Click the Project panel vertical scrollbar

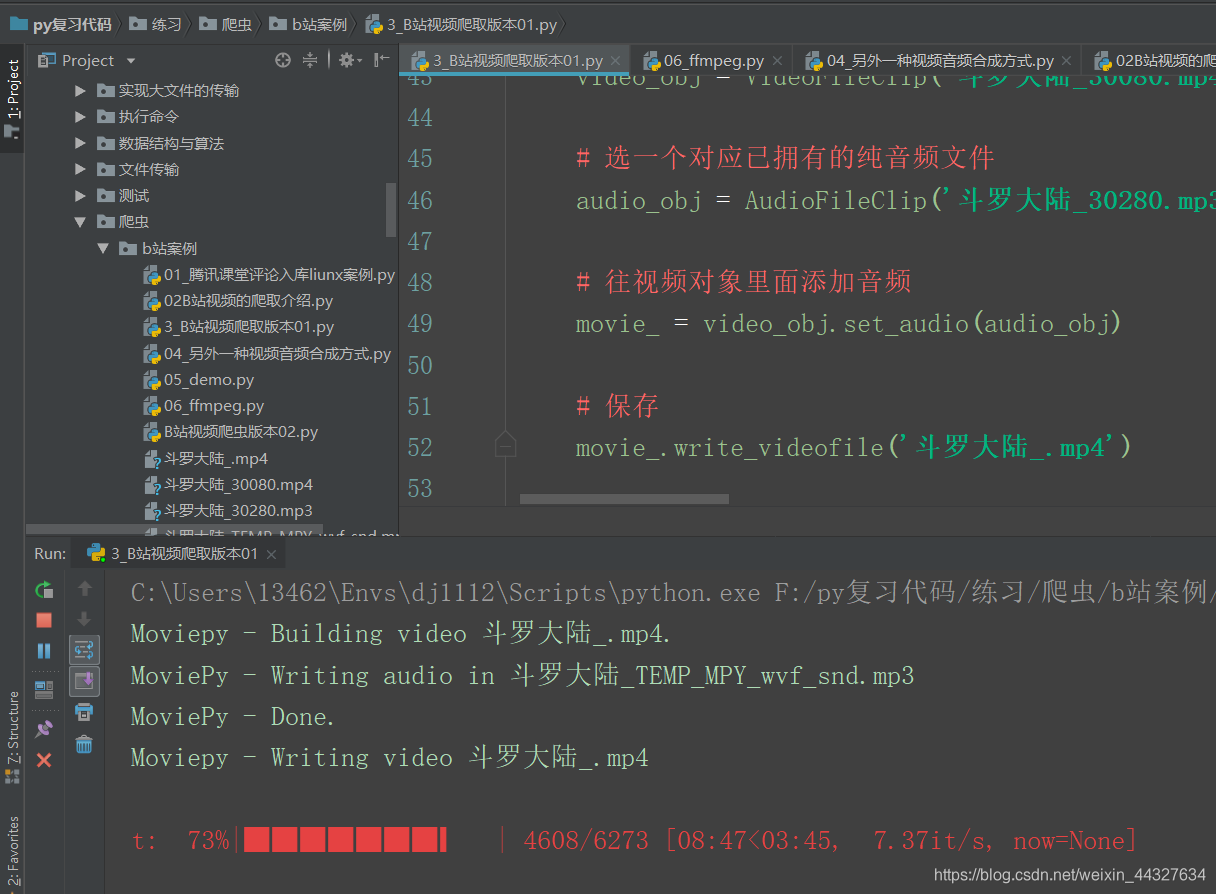391,209
